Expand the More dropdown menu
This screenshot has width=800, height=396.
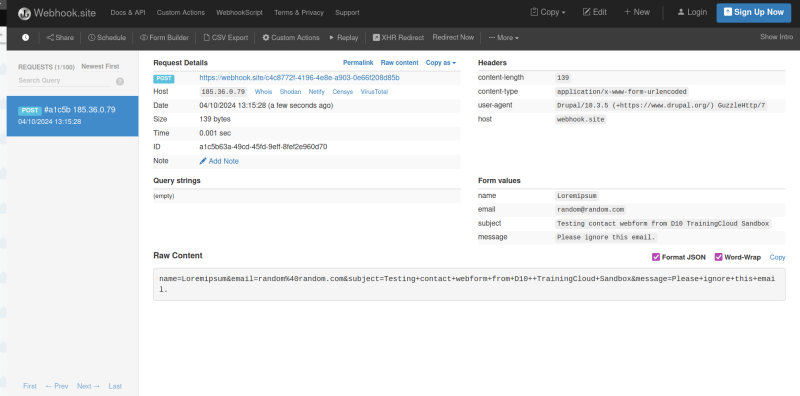point(504,37)
